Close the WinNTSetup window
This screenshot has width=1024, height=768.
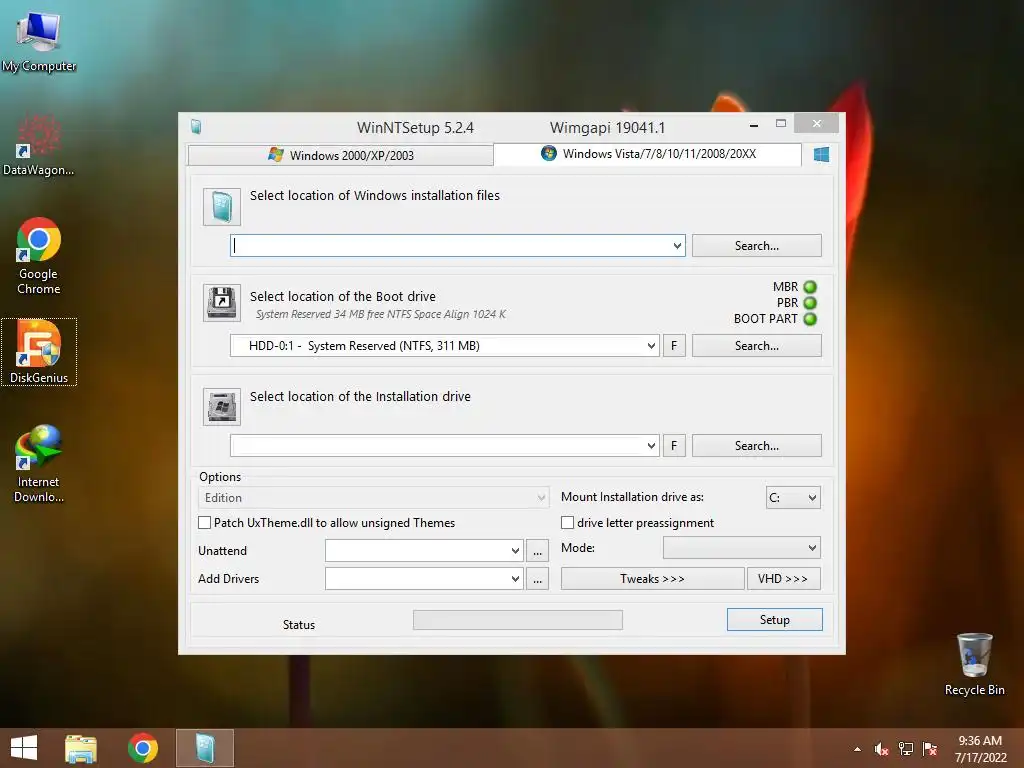pos(816,123)
